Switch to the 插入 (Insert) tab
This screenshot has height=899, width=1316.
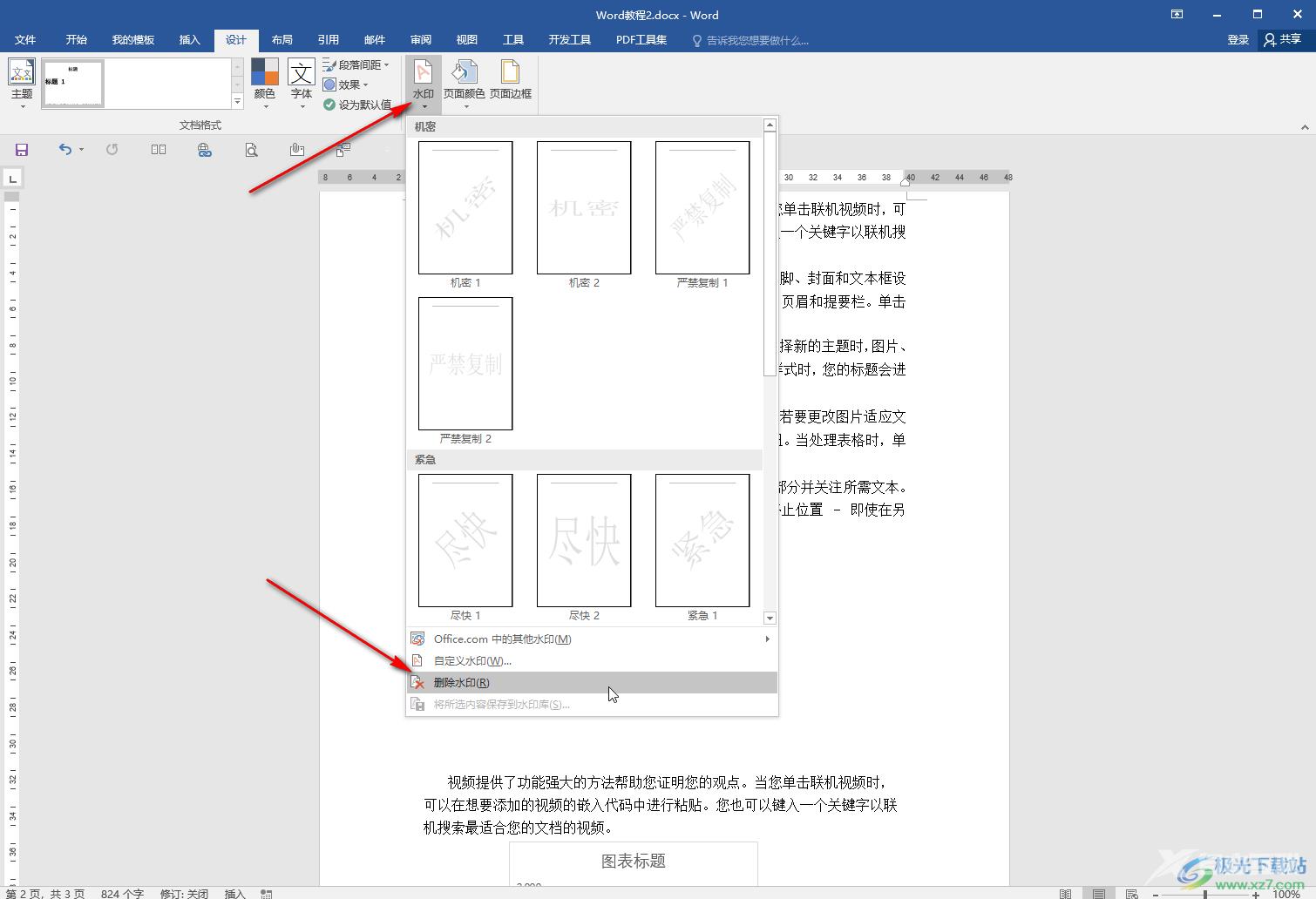click(x=190, y=40)
